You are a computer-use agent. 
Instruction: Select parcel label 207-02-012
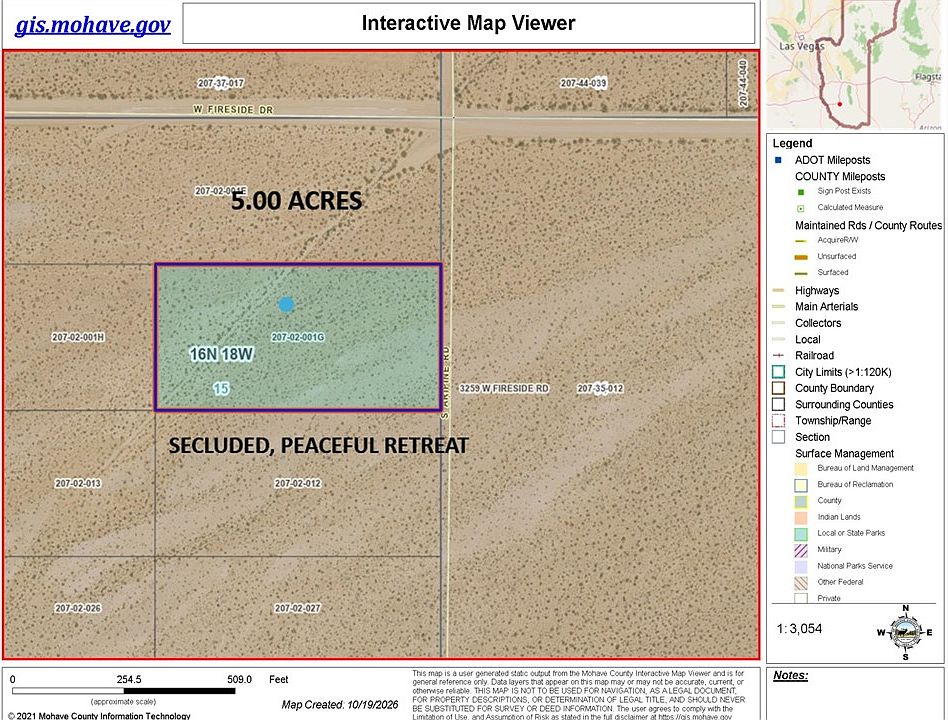[x=297, y=483]
